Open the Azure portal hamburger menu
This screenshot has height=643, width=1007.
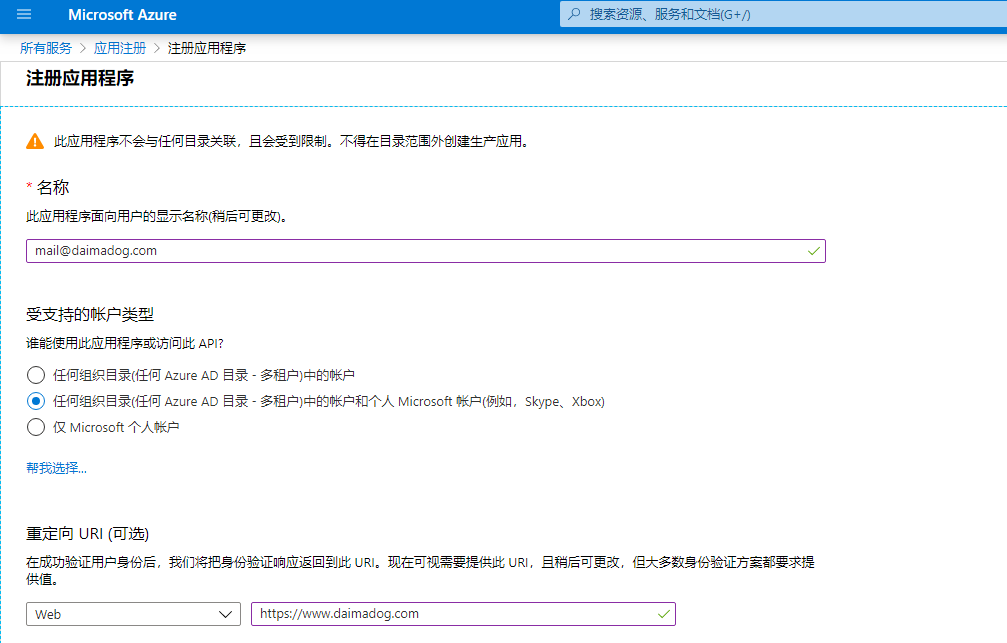point(24,15)
